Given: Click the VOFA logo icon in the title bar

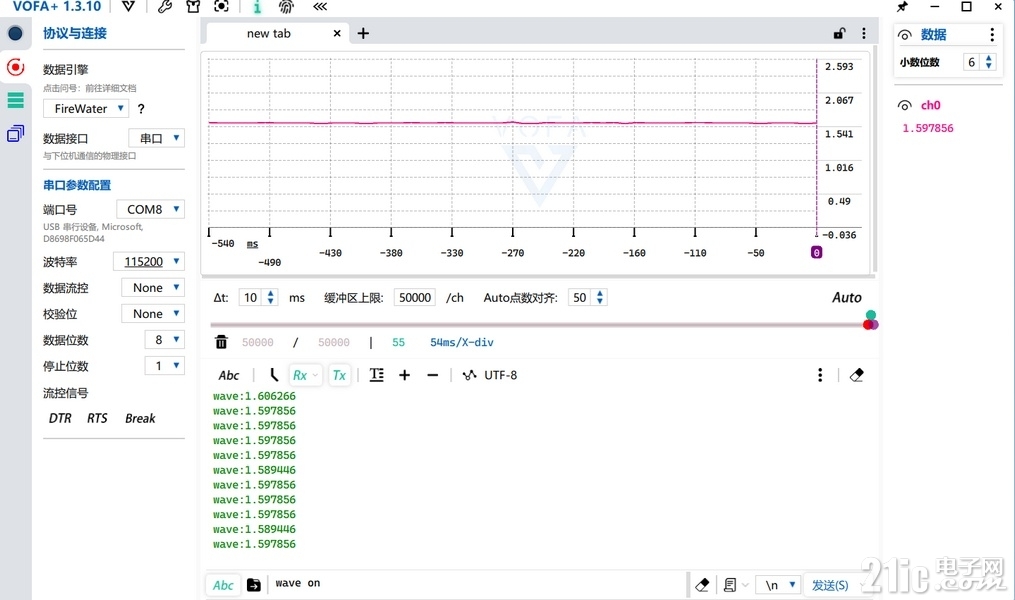Looking at the screenshot, I should click(129, 6).
